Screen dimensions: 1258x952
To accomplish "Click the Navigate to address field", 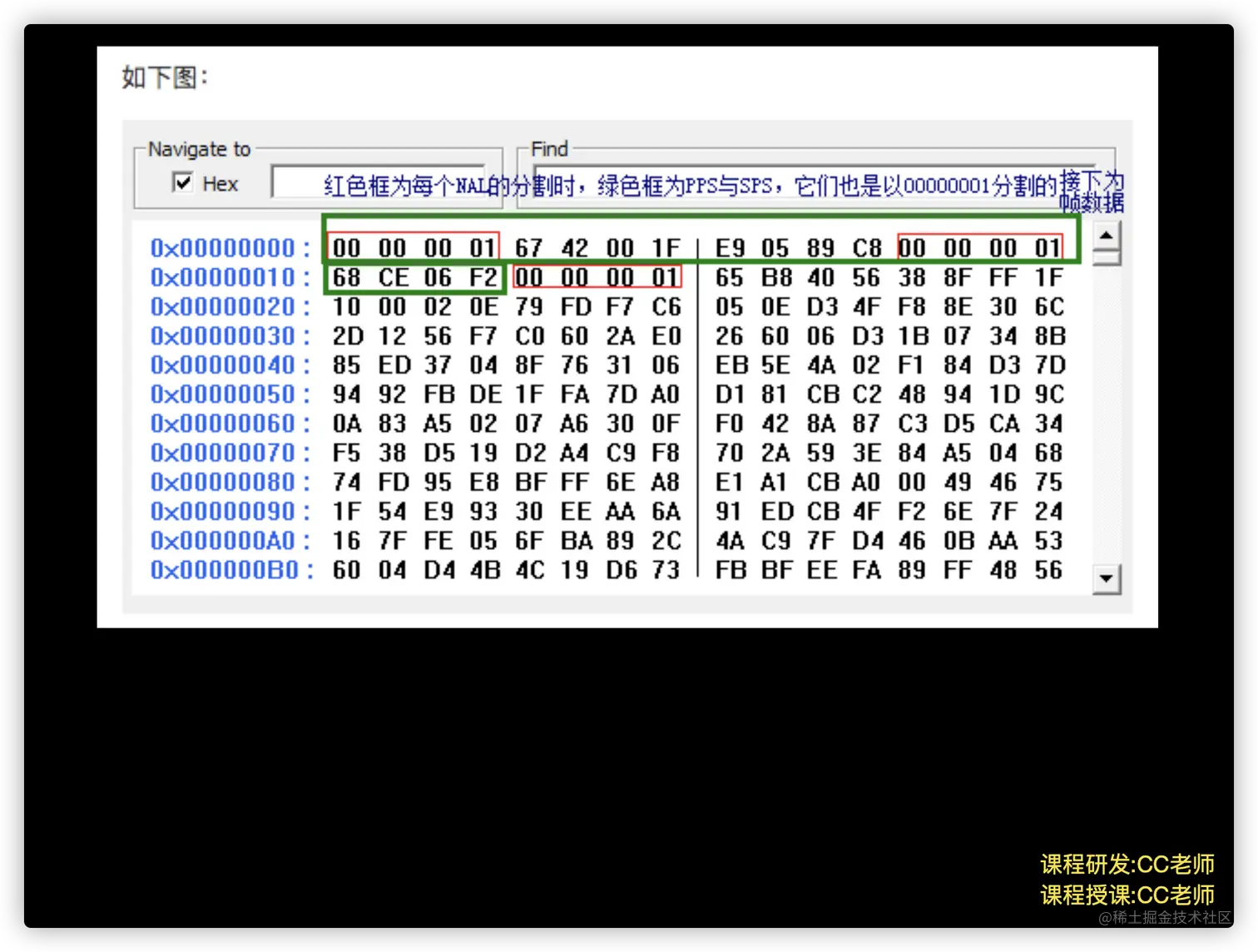I will point(379,182).
